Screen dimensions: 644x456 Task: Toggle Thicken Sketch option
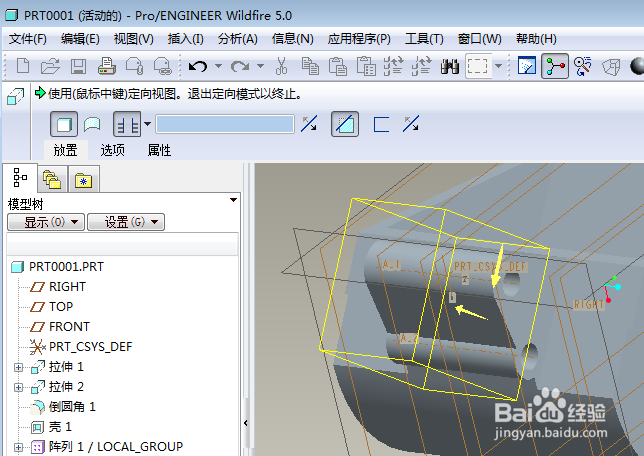pyautogui.click(x=381, y=124)
